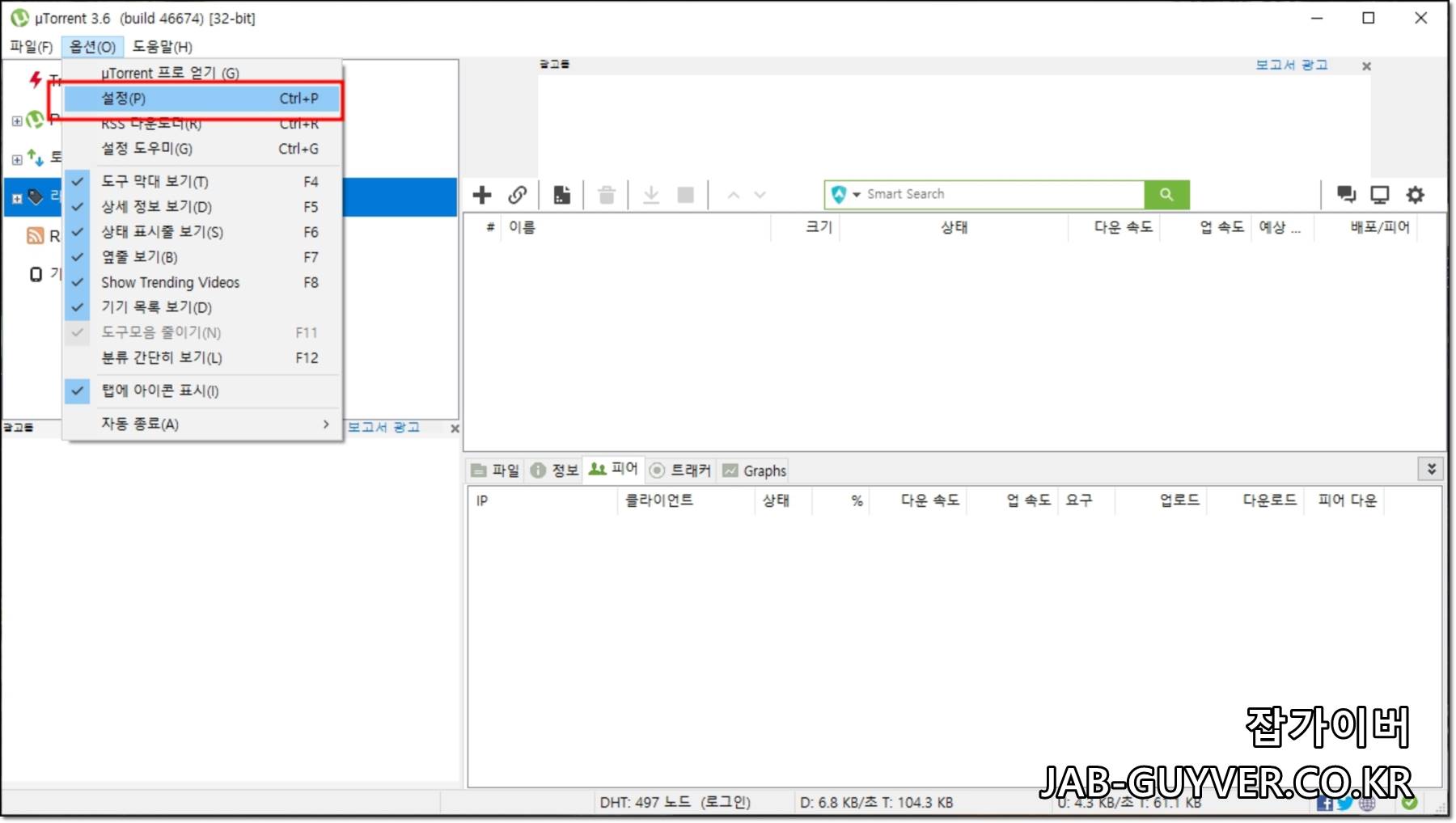Expand the labels tree node
This screenshot has width=1456, height=823.
pyautogui.click(x=17, y=198)
